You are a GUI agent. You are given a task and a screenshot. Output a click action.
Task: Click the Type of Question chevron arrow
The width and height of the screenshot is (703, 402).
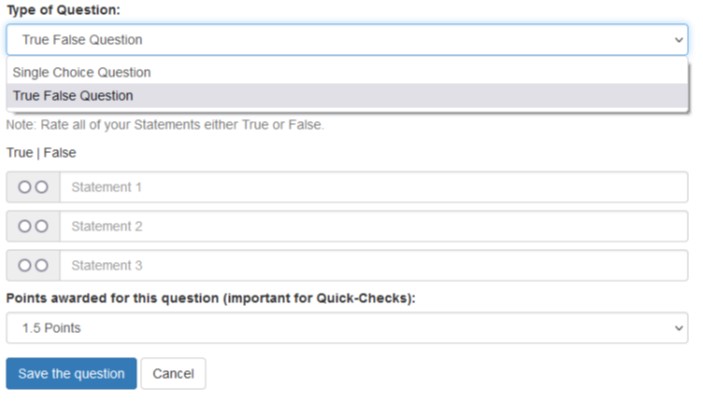tap(679, 40)
